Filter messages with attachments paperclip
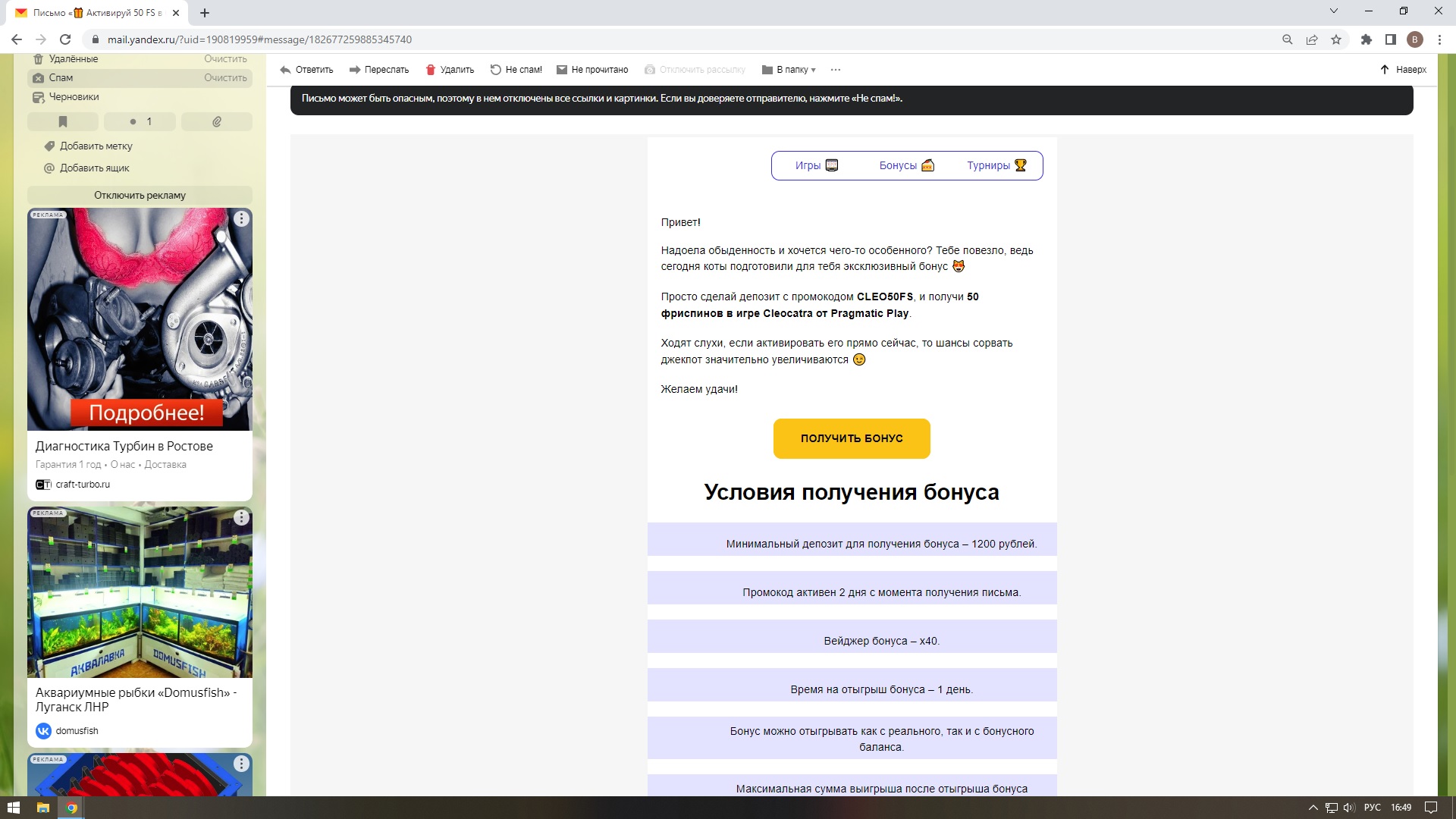 [217, 121]
